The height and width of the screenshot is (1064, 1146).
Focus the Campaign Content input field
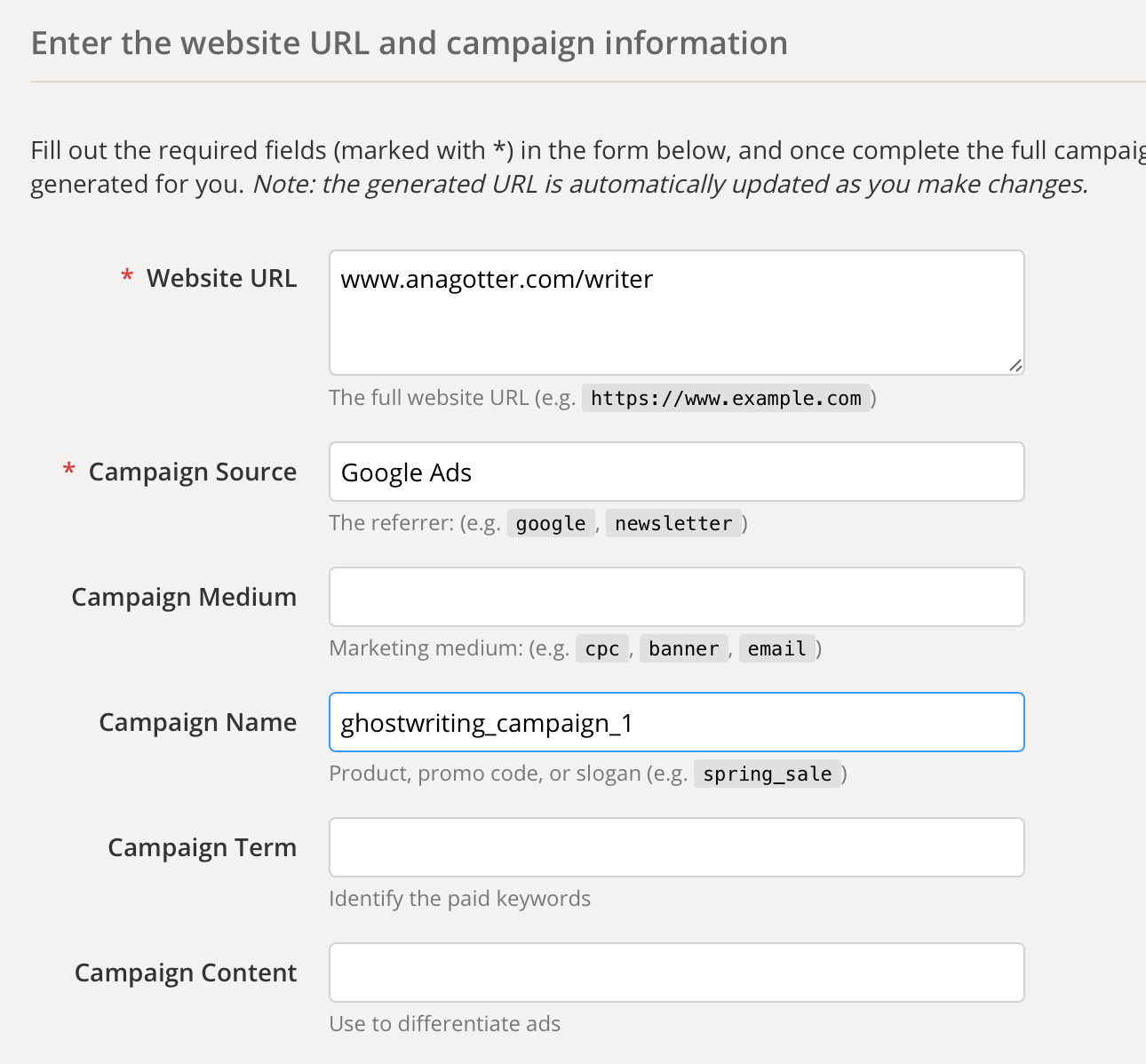tap(676, 973)
